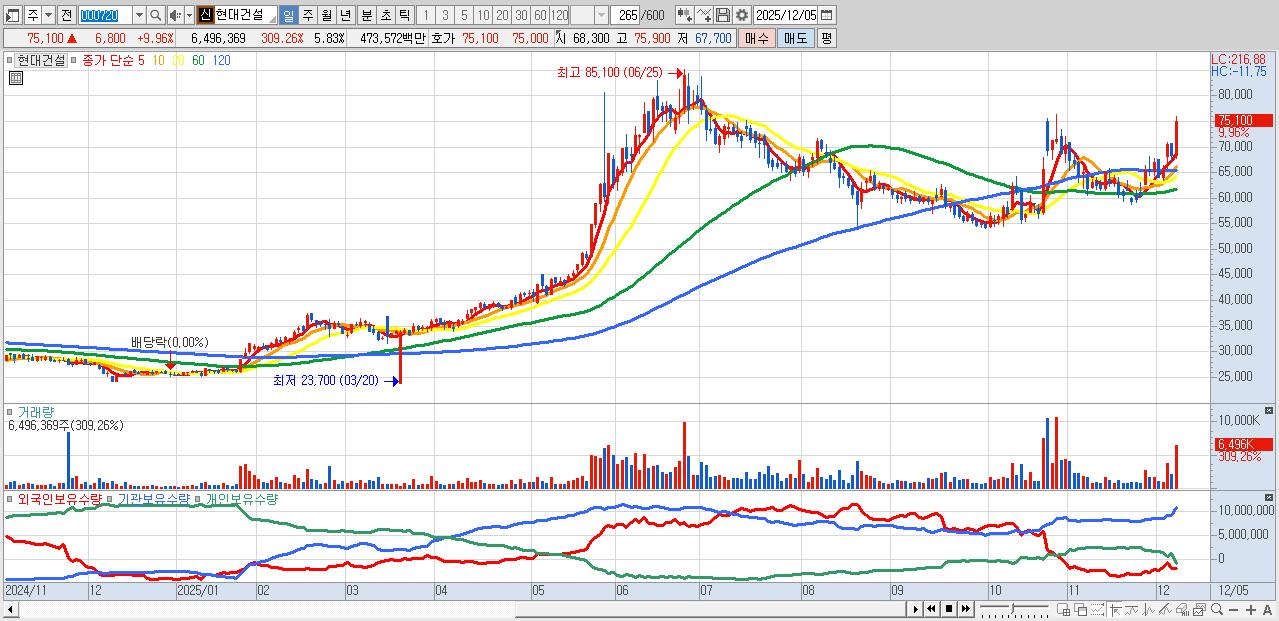Click the 기관보유수량 legend label

click(154, 498)
